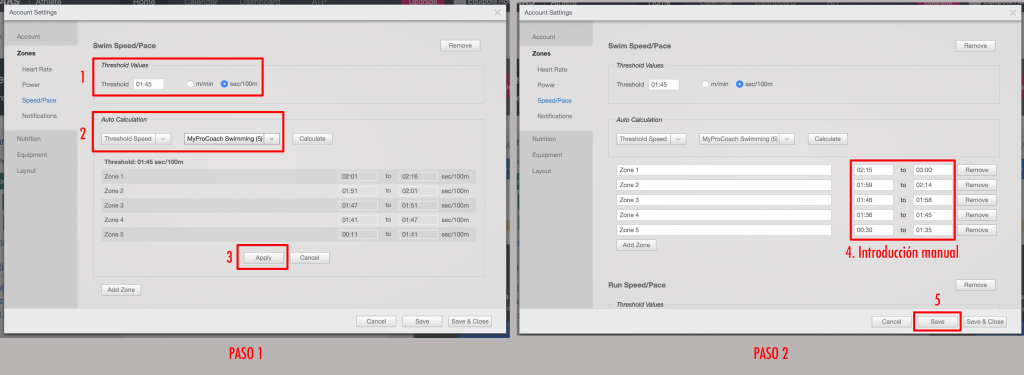Click Calculate in PASO 1 window

point(312,139)
